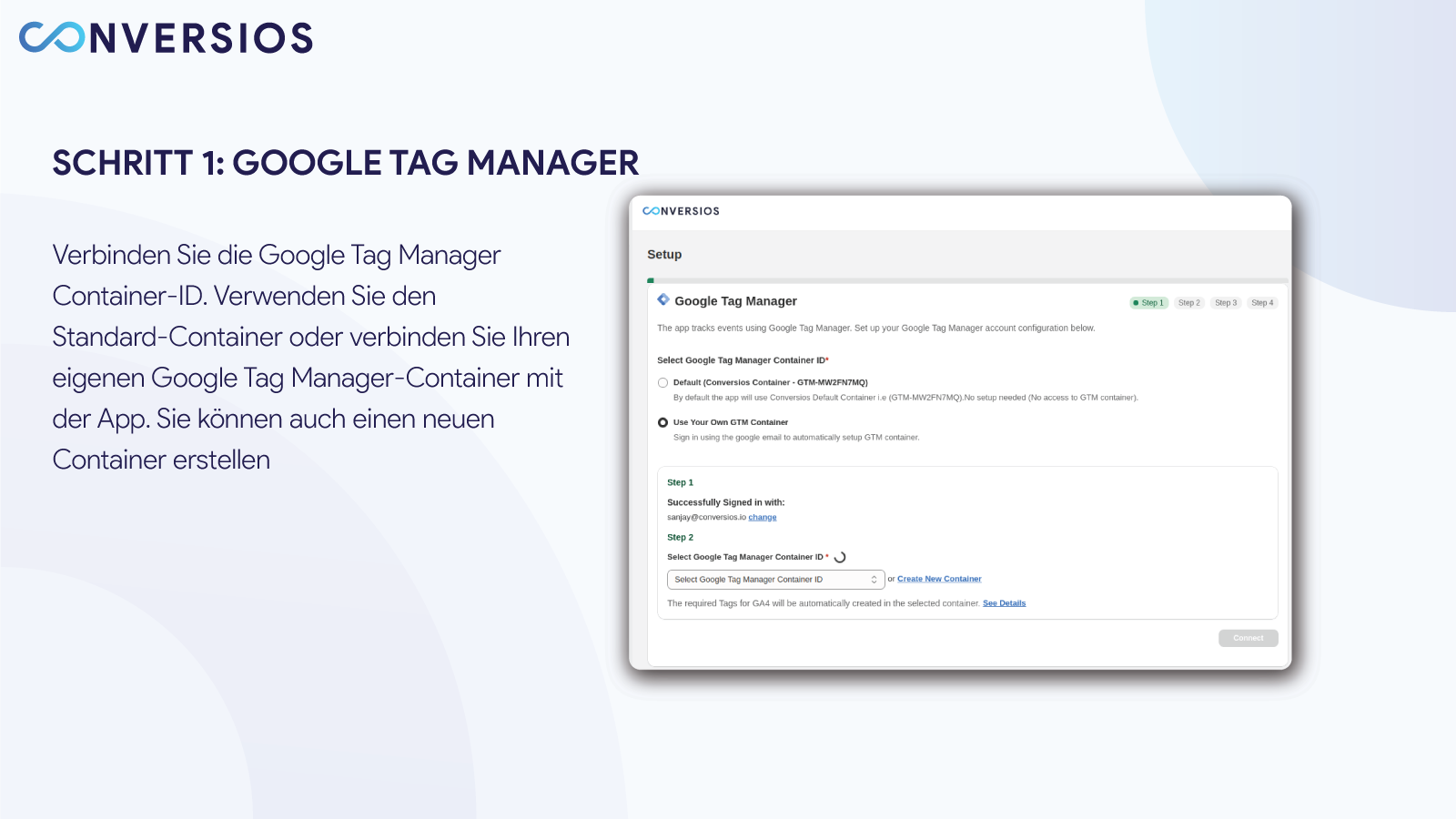
Task: Click the sanjay@conversios.io email text
Action: [706, 517]
